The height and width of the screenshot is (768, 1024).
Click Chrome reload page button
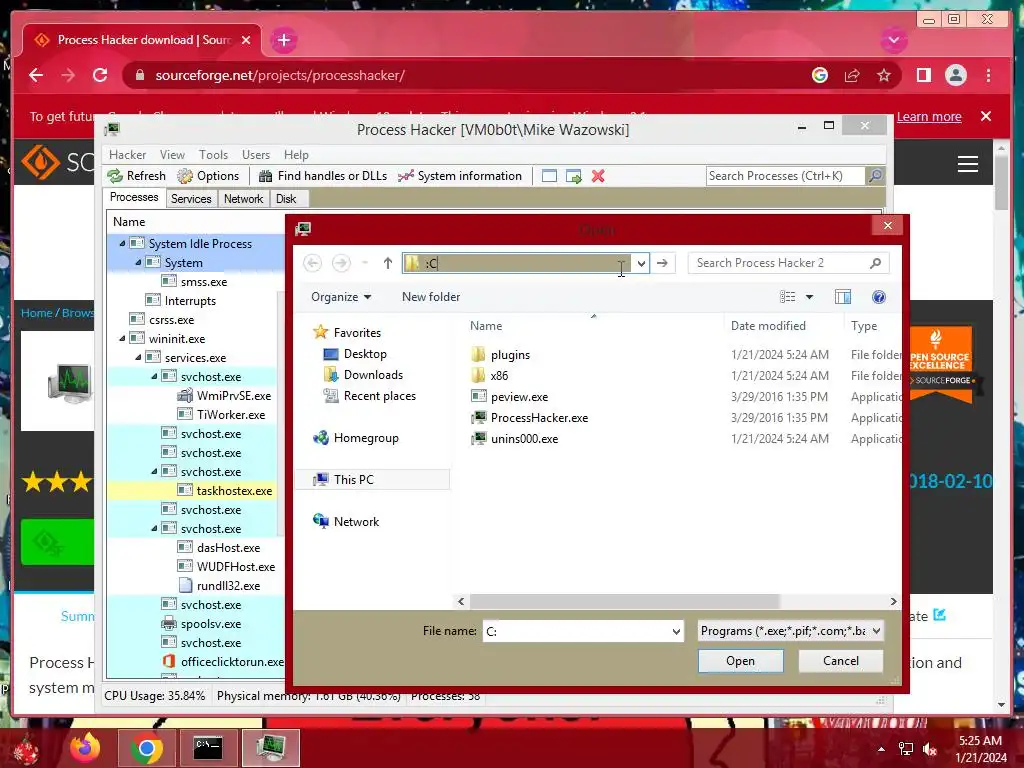100,75
